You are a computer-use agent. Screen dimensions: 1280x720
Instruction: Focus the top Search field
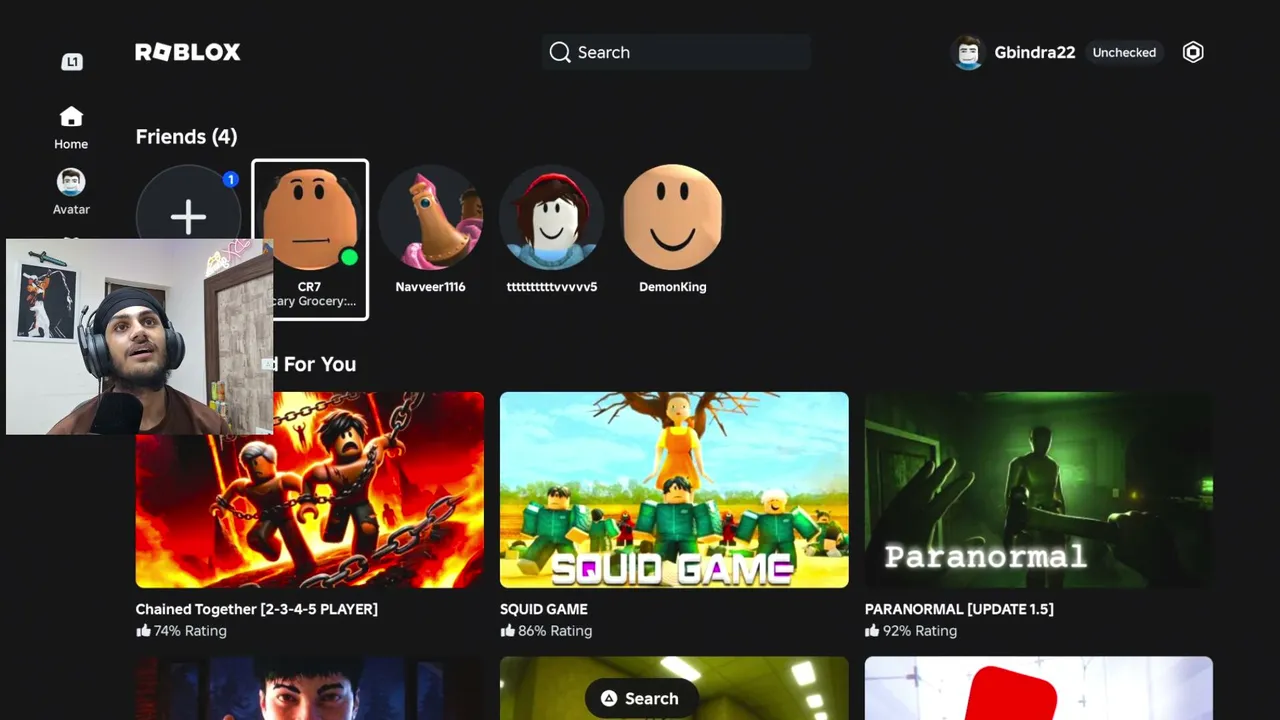point(676,52)
